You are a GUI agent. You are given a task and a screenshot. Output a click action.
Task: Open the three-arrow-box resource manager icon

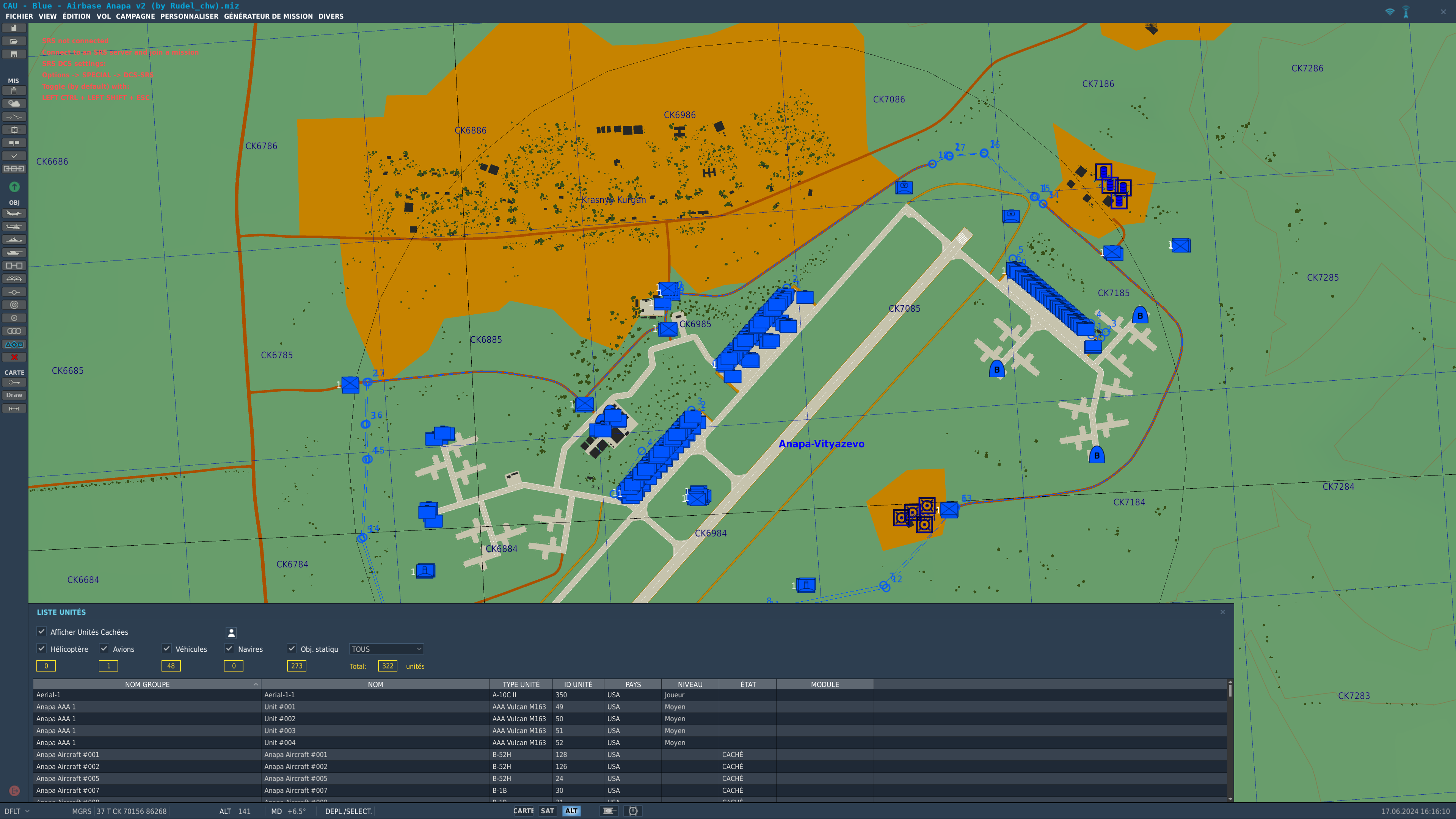click(14, 168)
